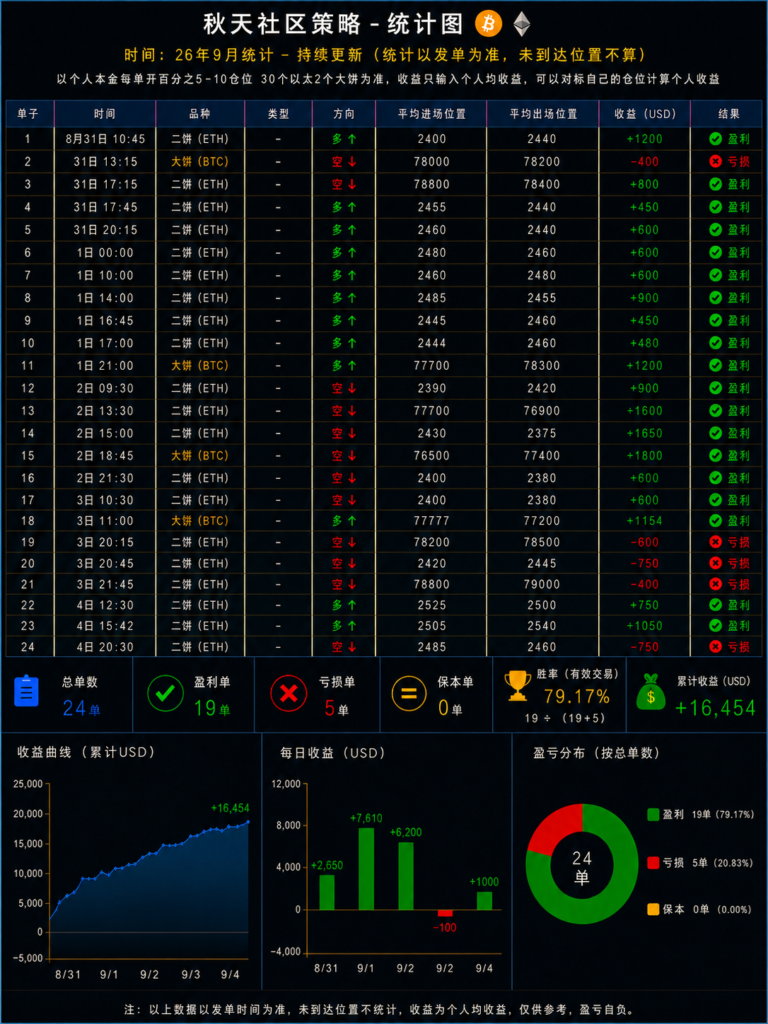This screenshot has width=768, height=1024.
Task: Click the Ethereum diamond logo in title
Action: [521, 24]
